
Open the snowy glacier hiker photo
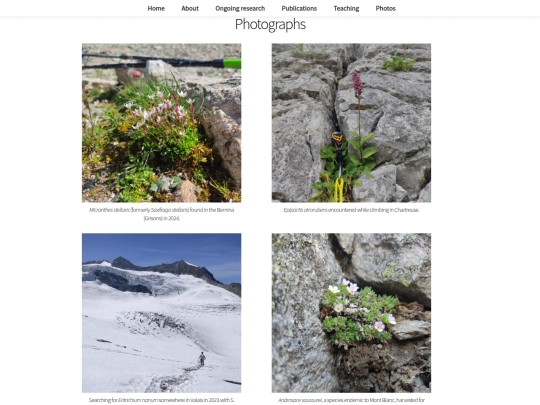tap(162, 313)
